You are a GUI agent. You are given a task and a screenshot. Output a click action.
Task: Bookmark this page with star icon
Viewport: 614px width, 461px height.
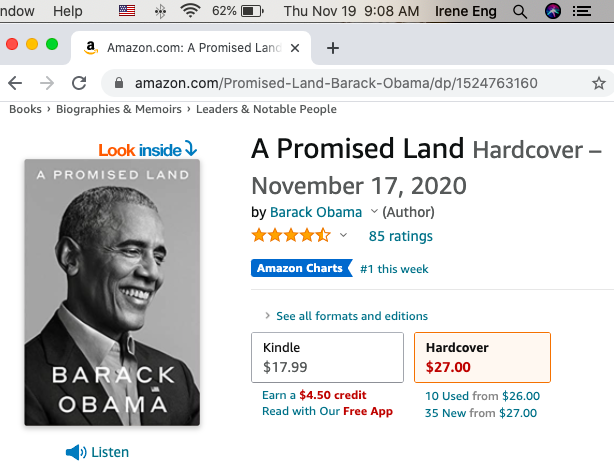point(598,83)
